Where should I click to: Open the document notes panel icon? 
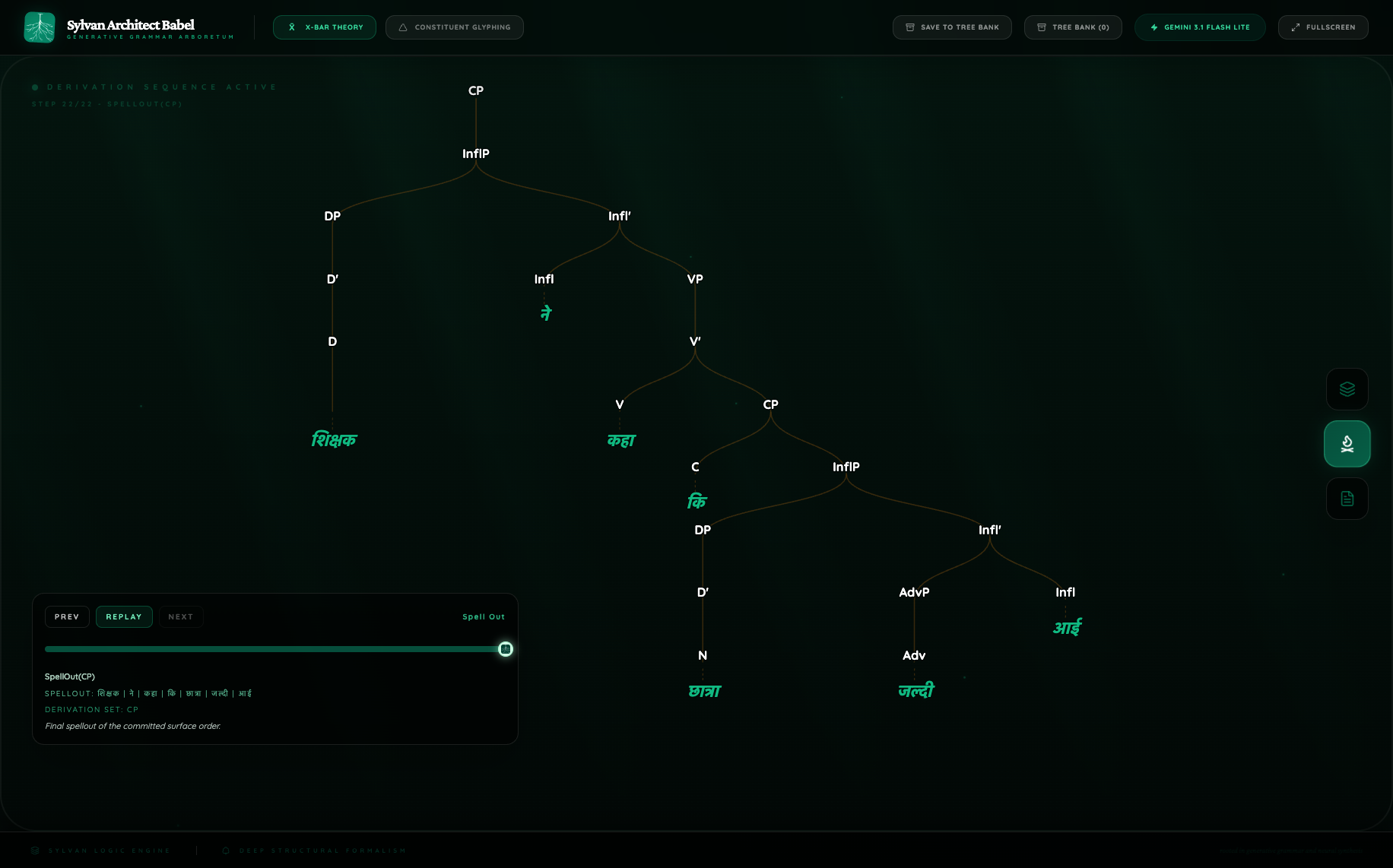tap(1347, 499)
